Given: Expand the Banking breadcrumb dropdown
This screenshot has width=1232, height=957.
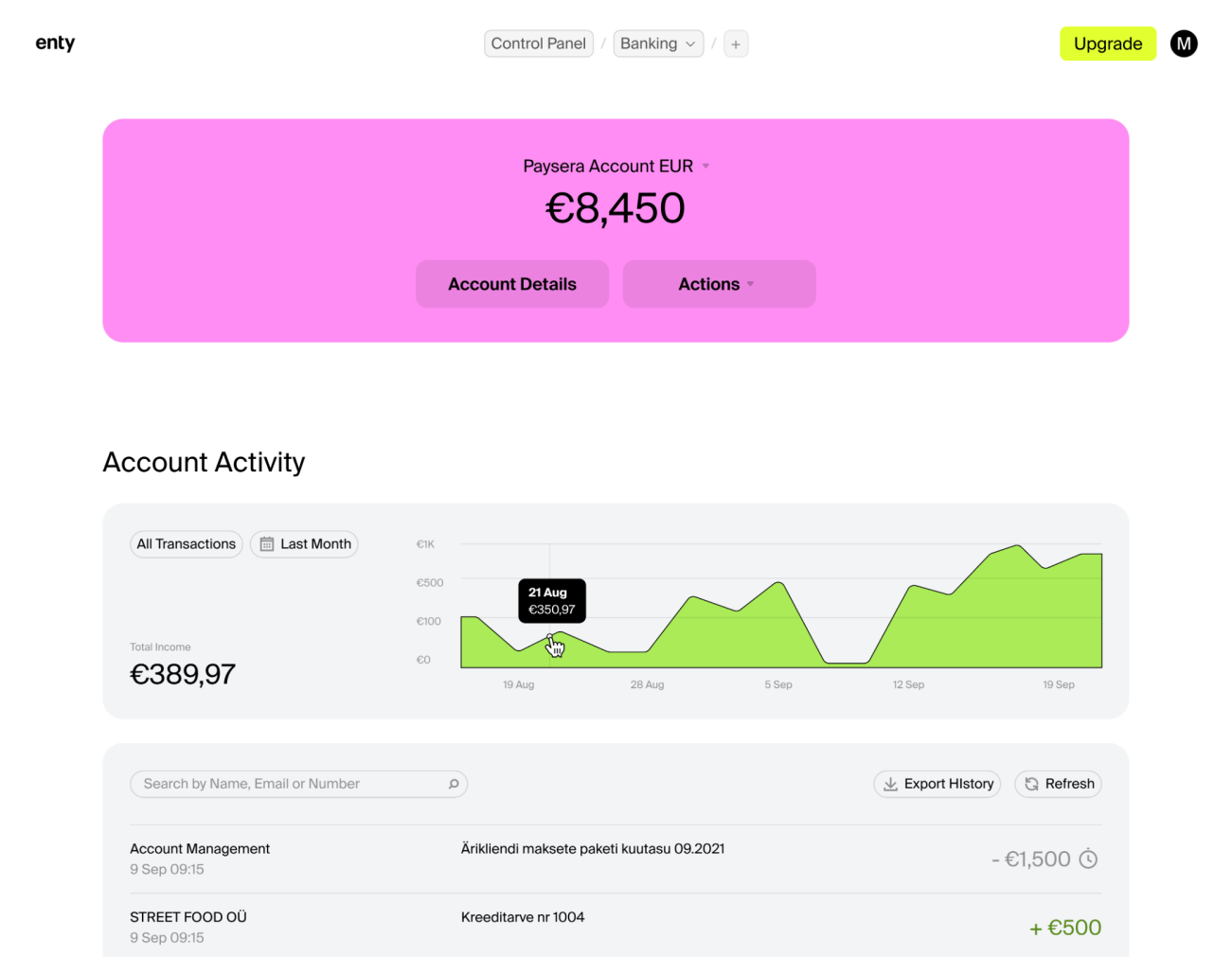Looking at the screenshot, I should tap(658, 44).
